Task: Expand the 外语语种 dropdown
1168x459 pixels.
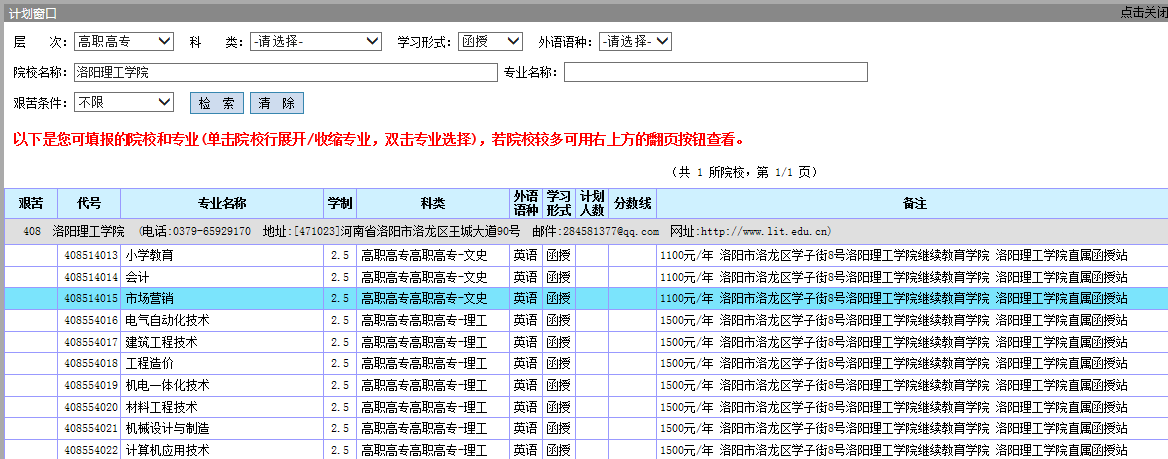Action: (x=634, y=41)
